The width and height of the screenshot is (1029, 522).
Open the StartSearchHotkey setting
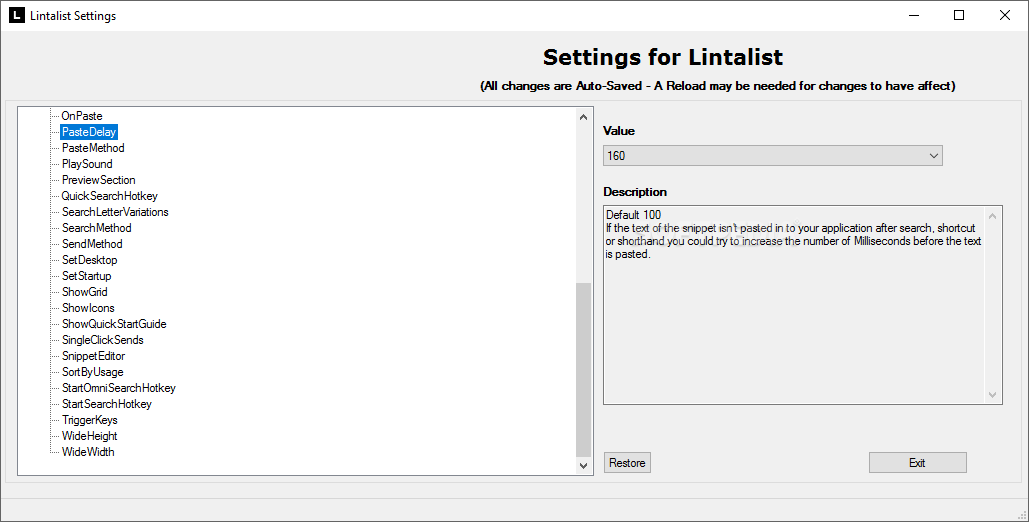(106, 404)
